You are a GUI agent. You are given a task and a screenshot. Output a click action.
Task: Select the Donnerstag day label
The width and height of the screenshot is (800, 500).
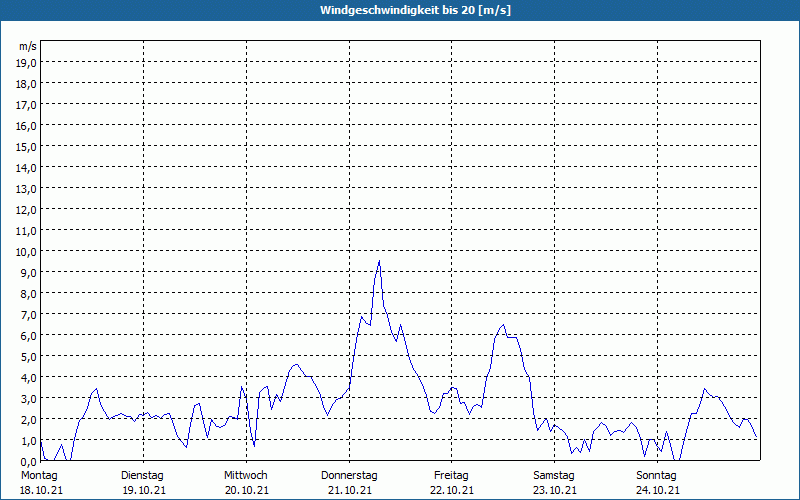[349, 476]
